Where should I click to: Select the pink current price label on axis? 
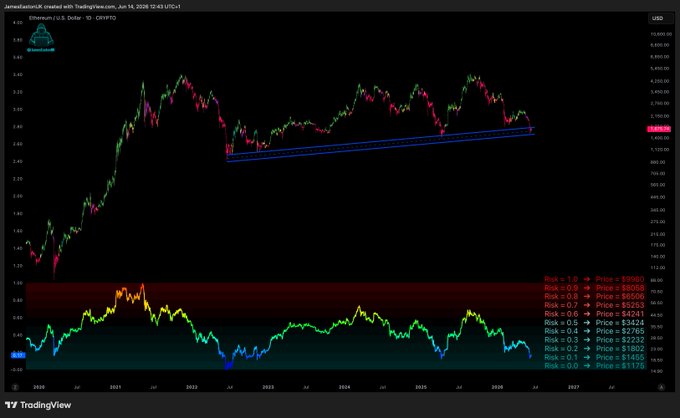click(659, 129)
